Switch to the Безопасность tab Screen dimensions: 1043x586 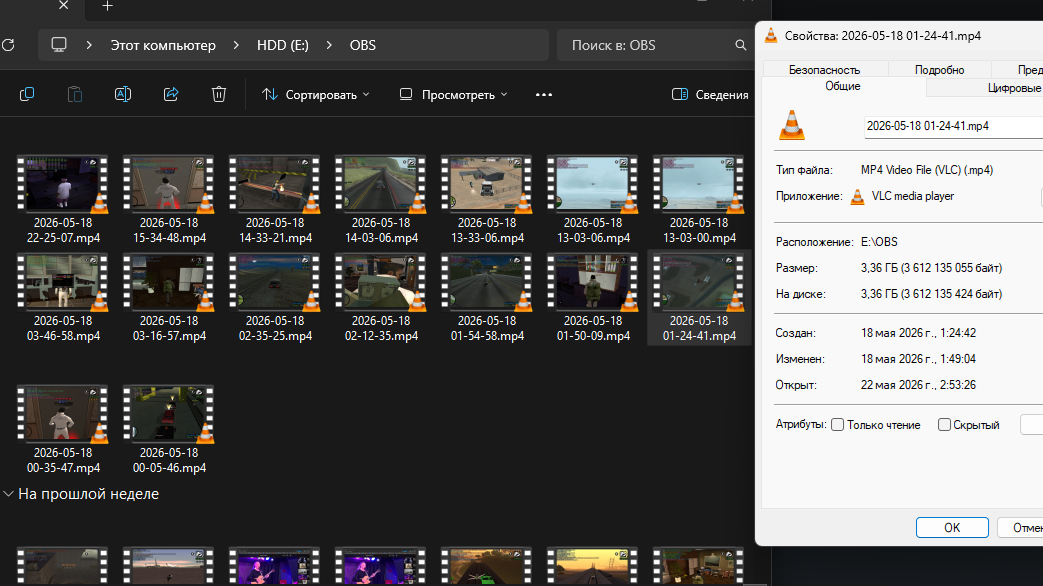[824, 70]
